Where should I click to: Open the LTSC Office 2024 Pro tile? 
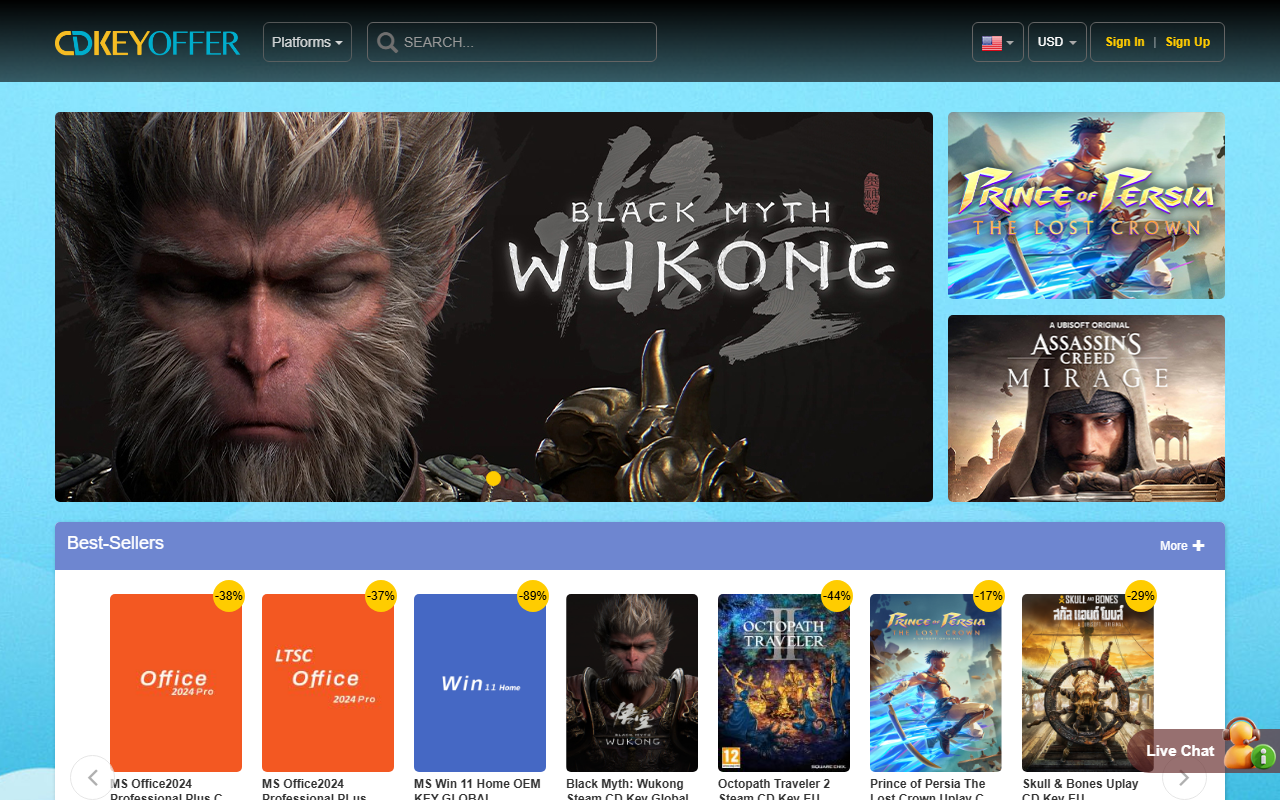click(x=328, y=683)
